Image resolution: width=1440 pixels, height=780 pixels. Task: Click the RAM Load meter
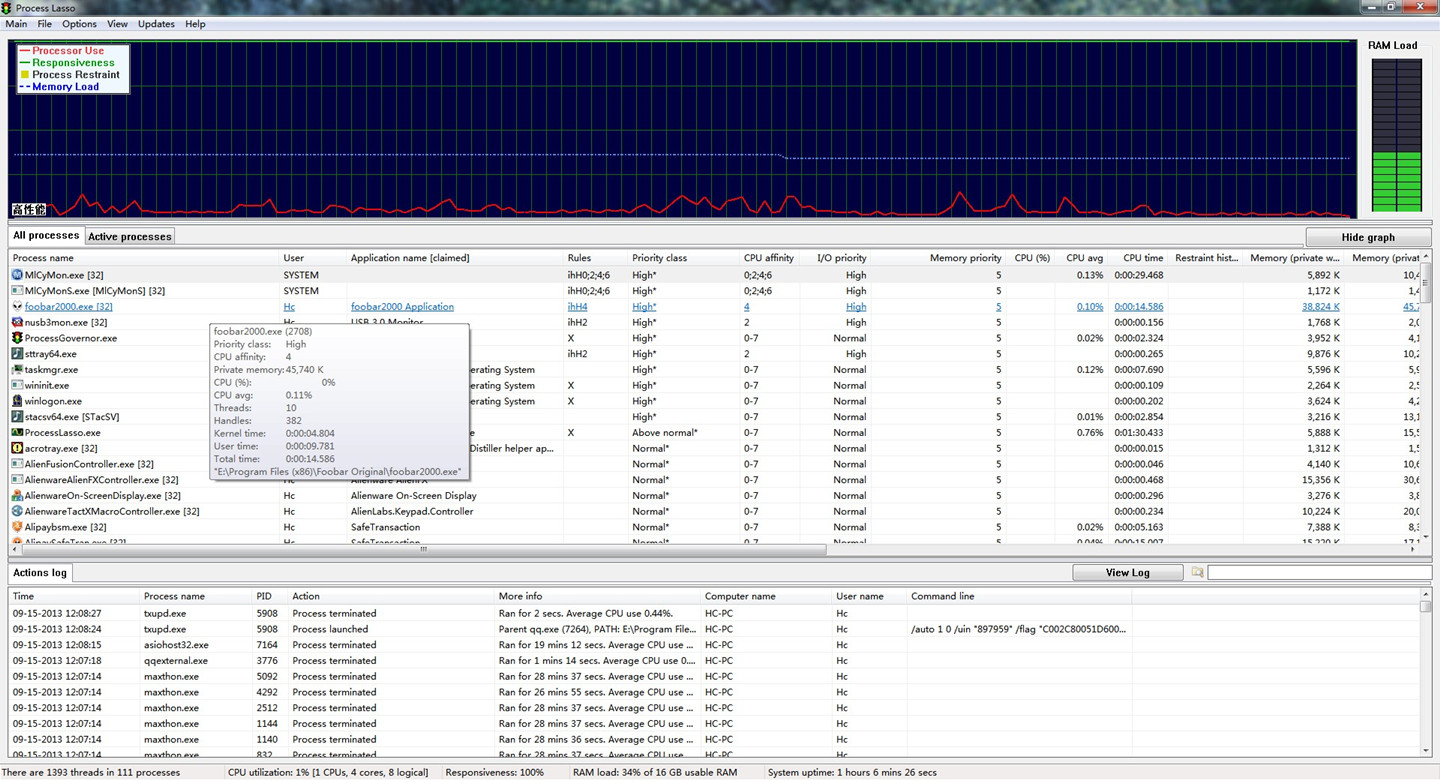[1396, 135]
